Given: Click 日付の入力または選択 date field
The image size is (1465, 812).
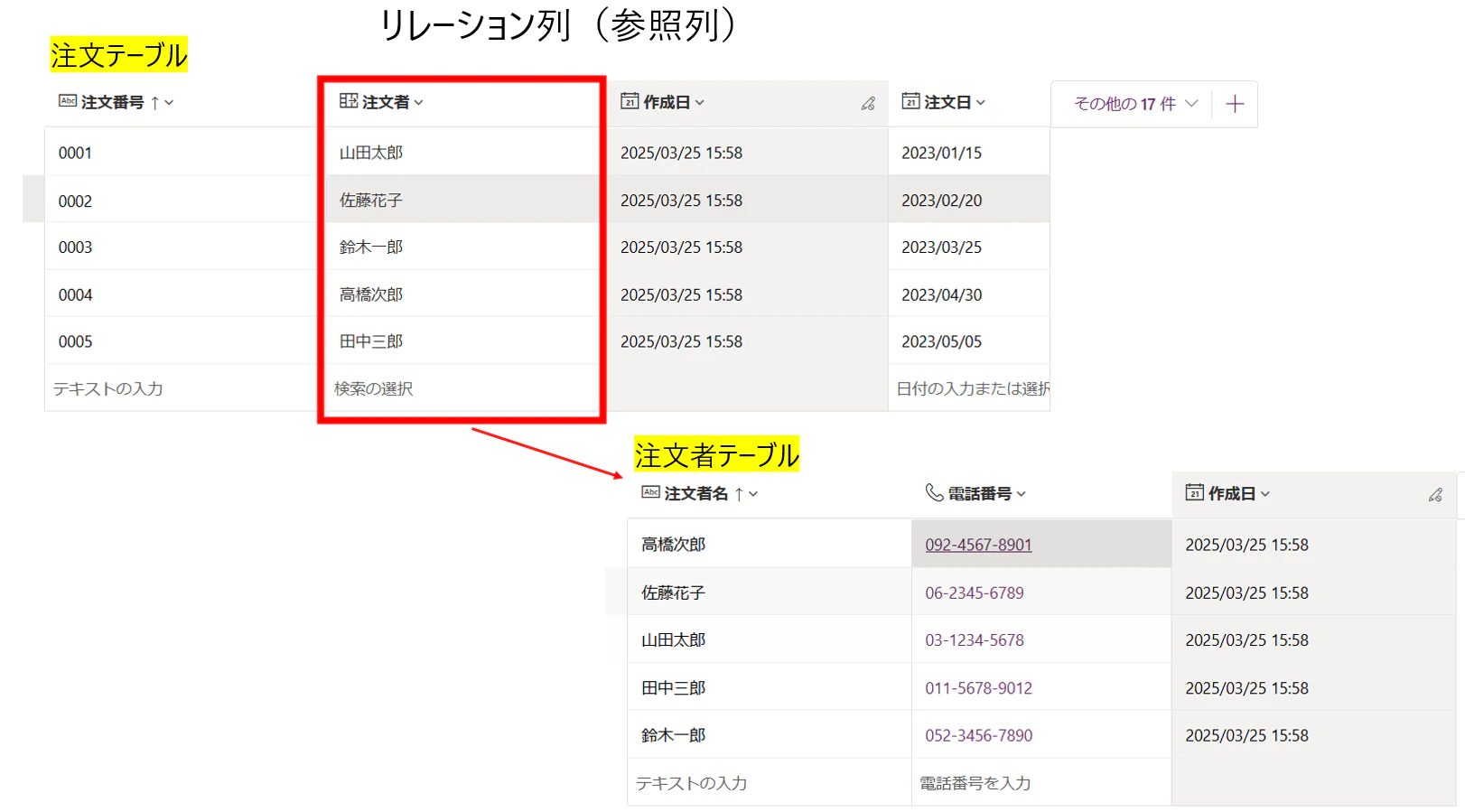Looking at the screenshot, I should (x=969, y=388).
